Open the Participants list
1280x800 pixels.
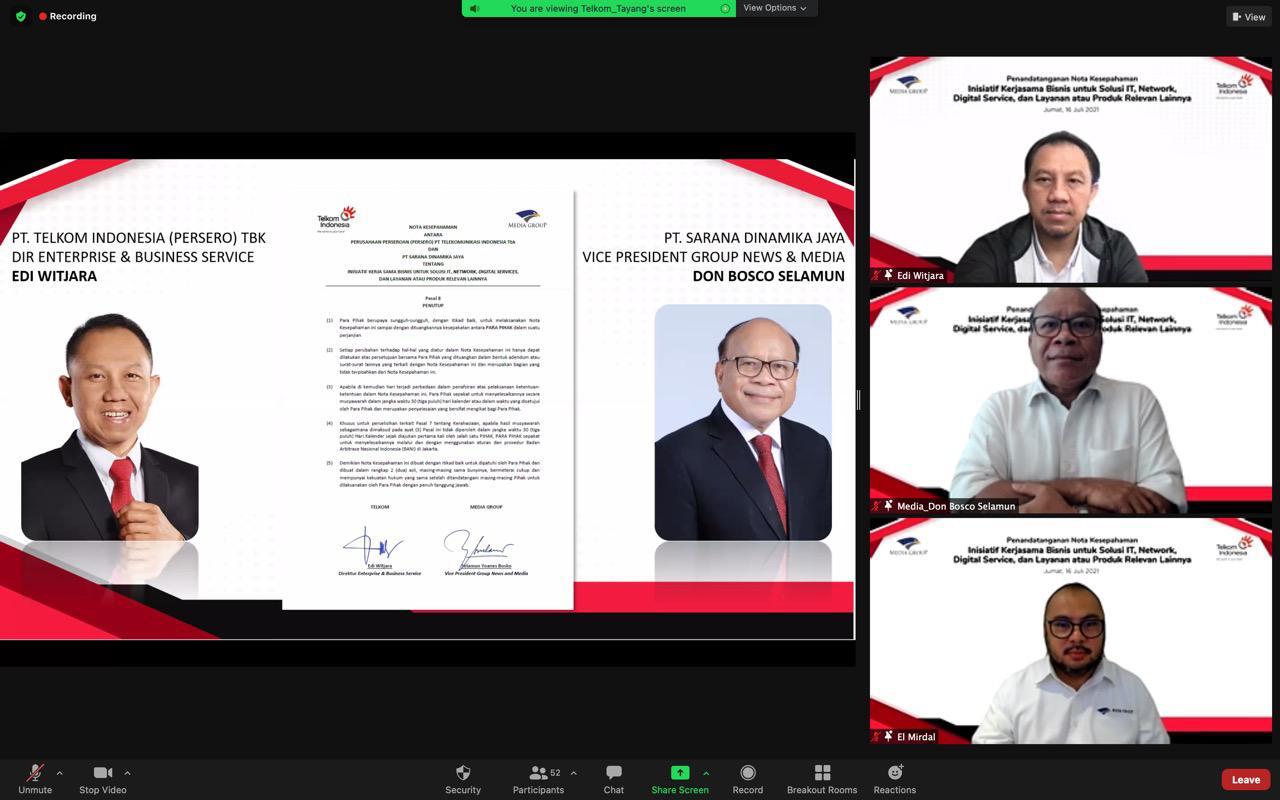[538, 773]
